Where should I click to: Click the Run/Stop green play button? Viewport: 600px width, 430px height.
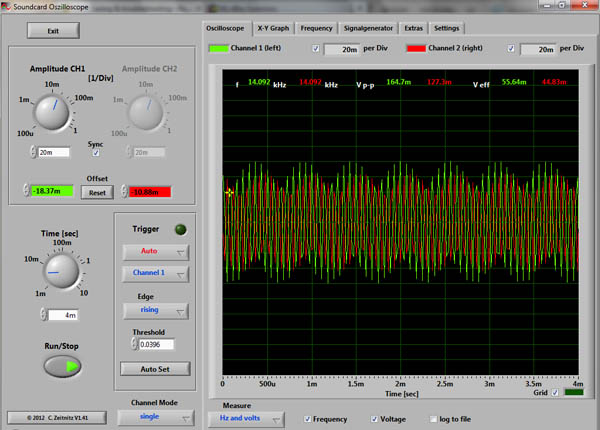62,367
